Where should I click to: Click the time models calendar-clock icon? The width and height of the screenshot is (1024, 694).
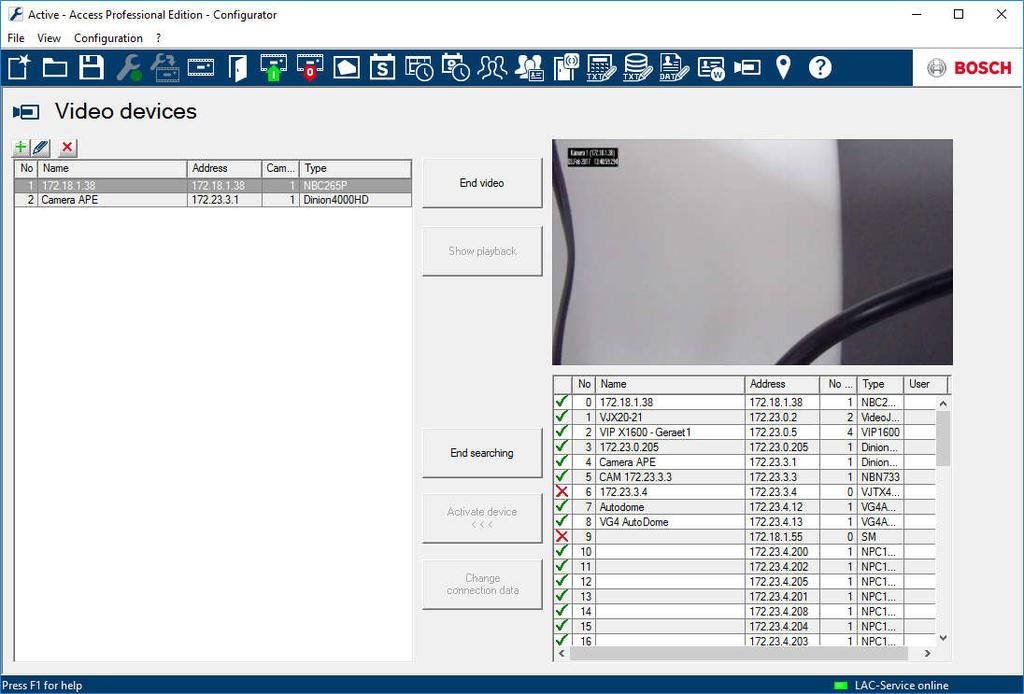click(x=455, y=67)
